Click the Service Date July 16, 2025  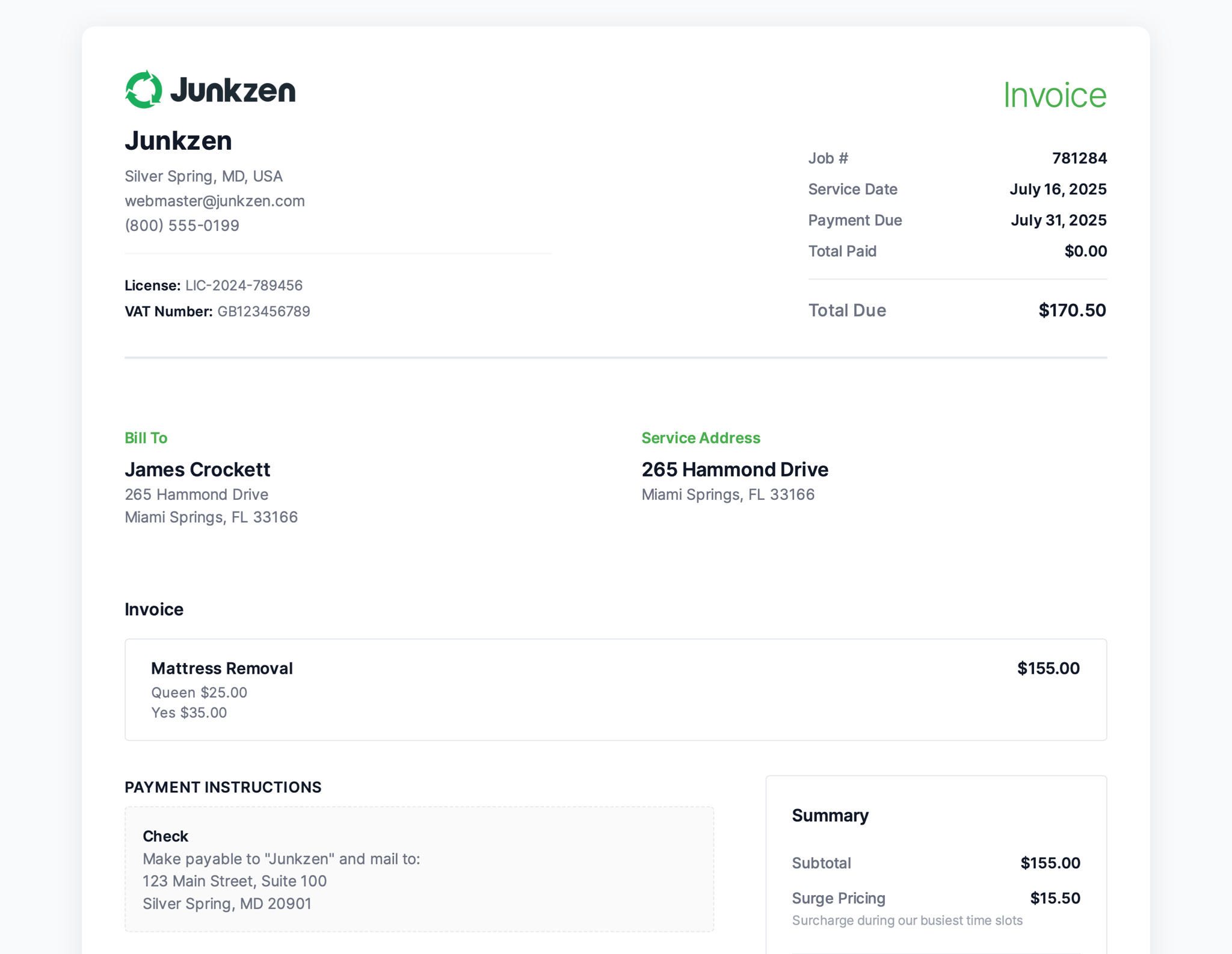pos(1058,189)
